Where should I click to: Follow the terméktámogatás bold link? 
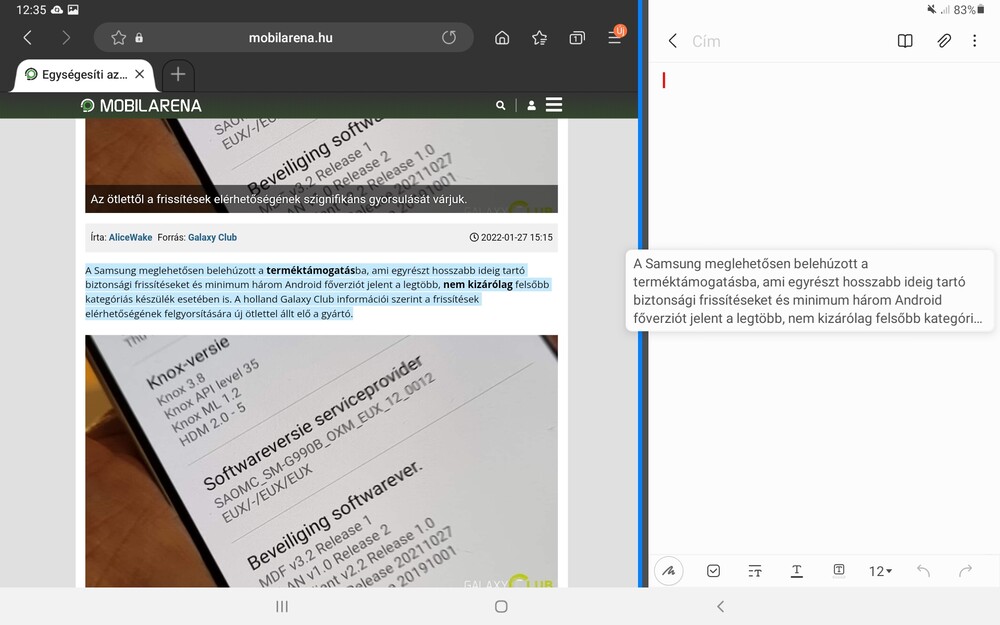coord(311,270)
